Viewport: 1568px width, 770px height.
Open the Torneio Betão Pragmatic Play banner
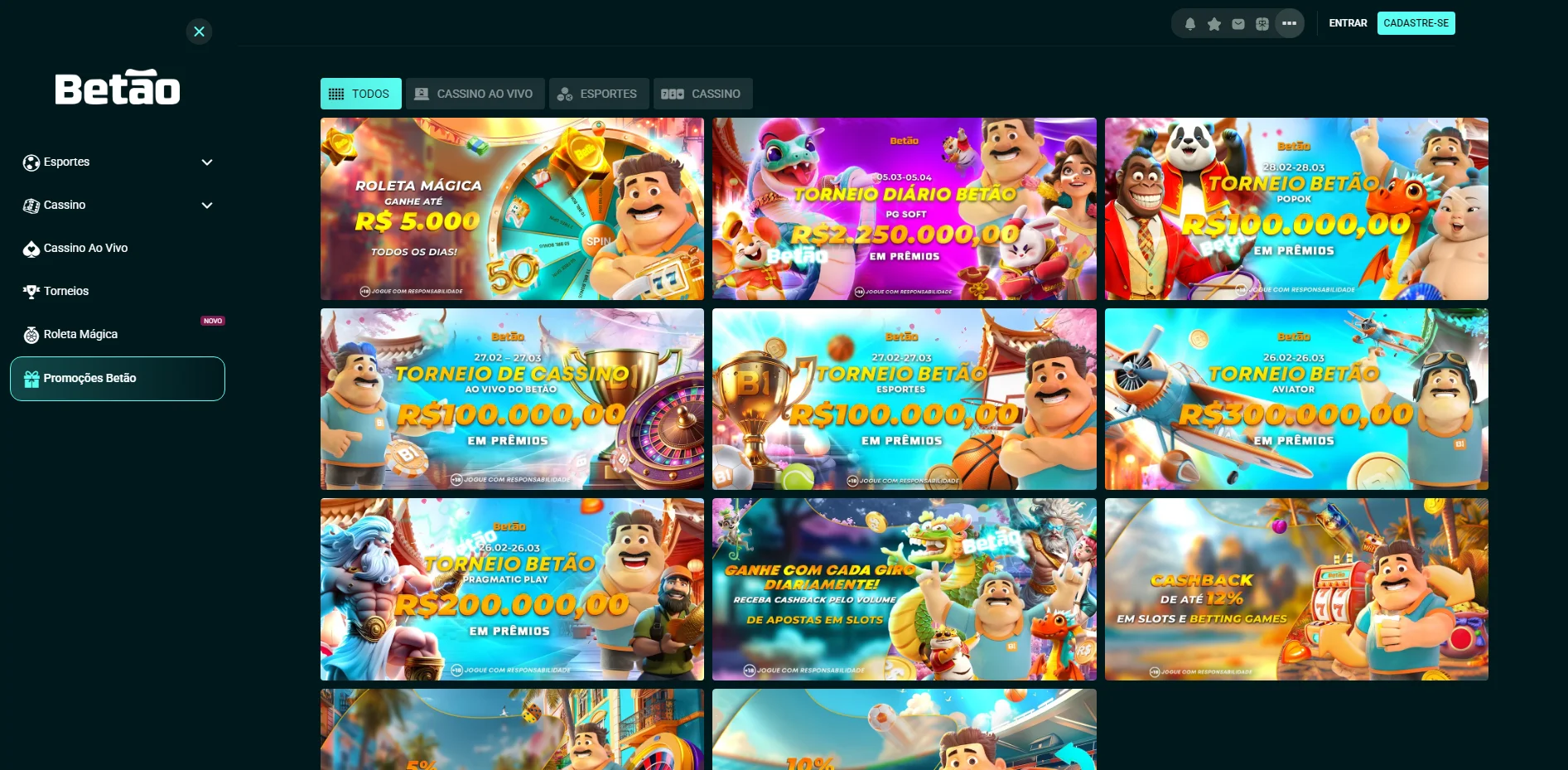(x=512, y=589)
